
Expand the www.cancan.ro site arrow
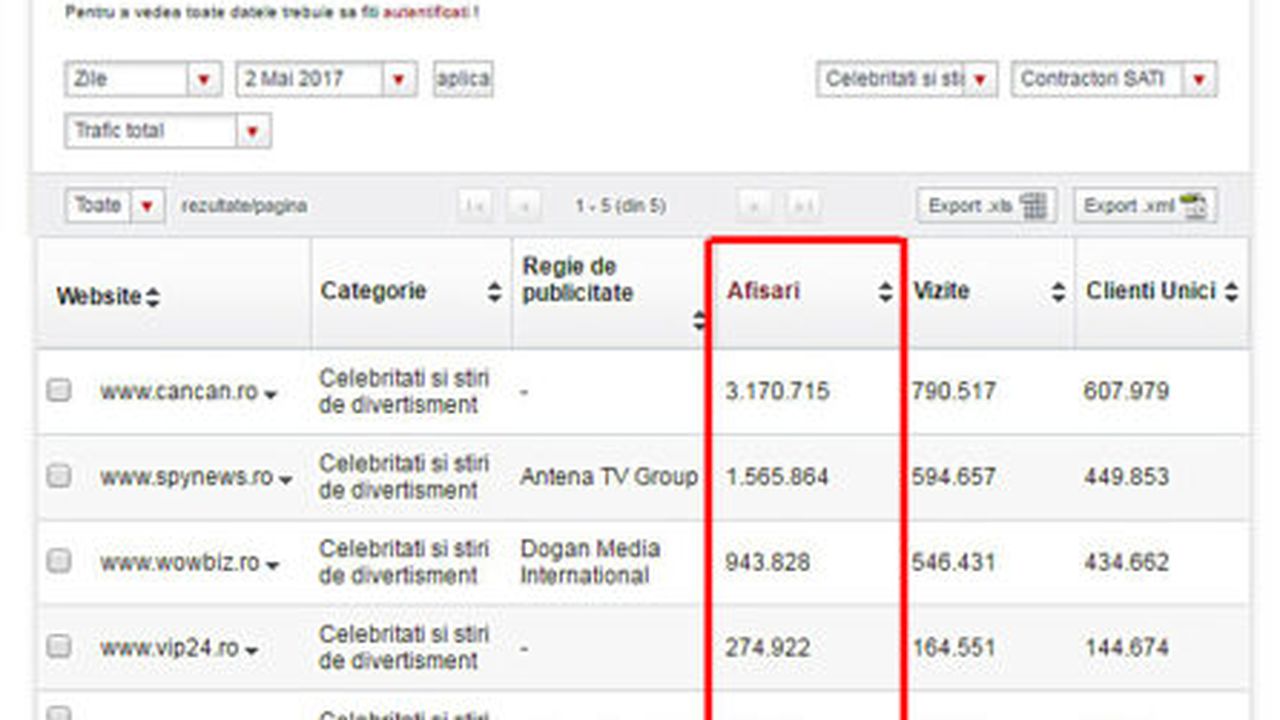pos(270,395)
